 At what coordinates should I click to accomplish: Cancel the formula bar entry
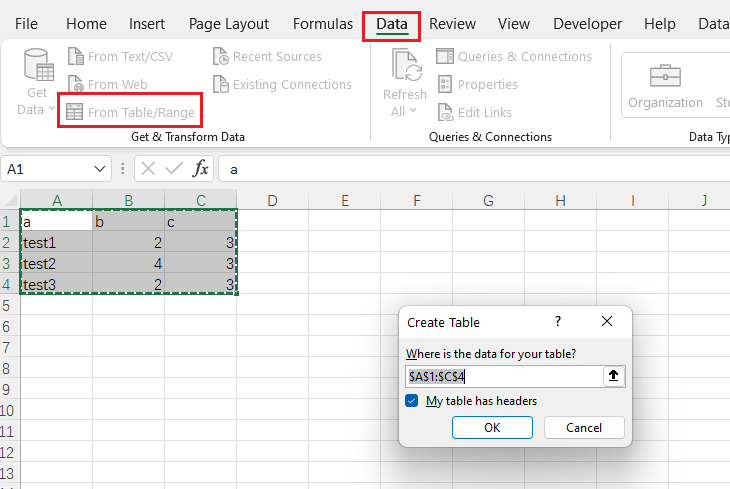(x=148, y=169)
